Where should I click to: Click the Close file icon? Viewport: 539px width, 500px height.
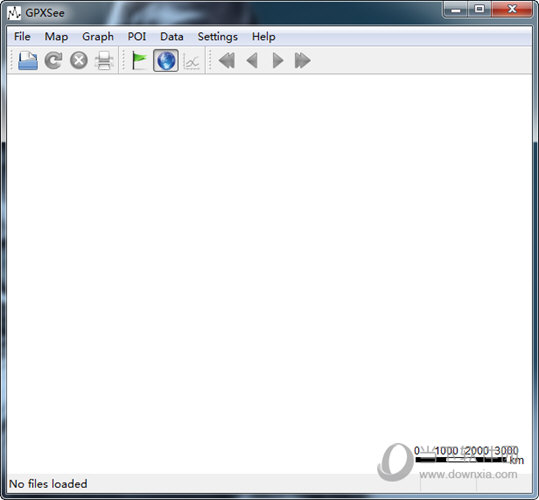coord(79,61)
